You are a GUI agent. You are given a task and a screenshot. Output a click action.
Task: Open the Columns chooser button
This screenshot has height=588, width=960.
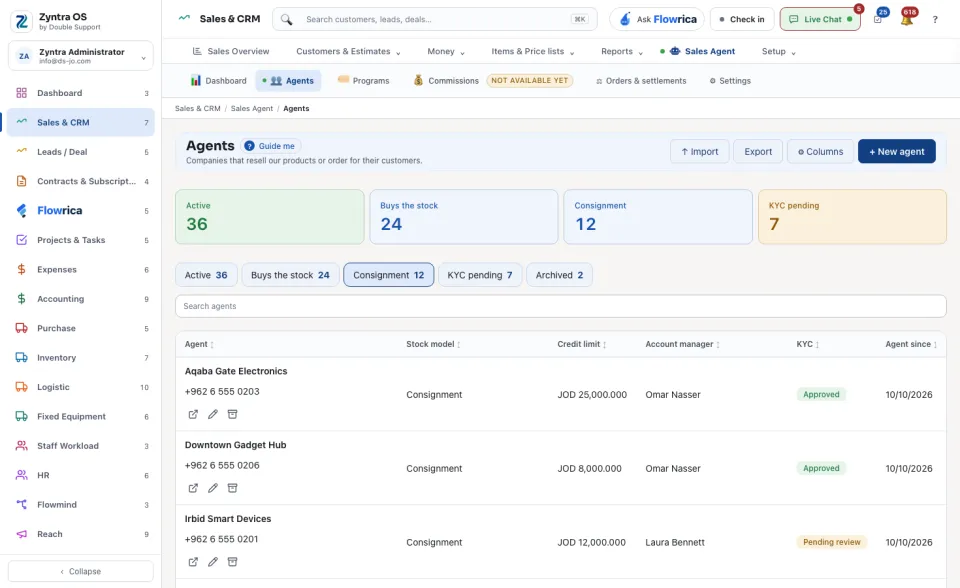(820, 151)
